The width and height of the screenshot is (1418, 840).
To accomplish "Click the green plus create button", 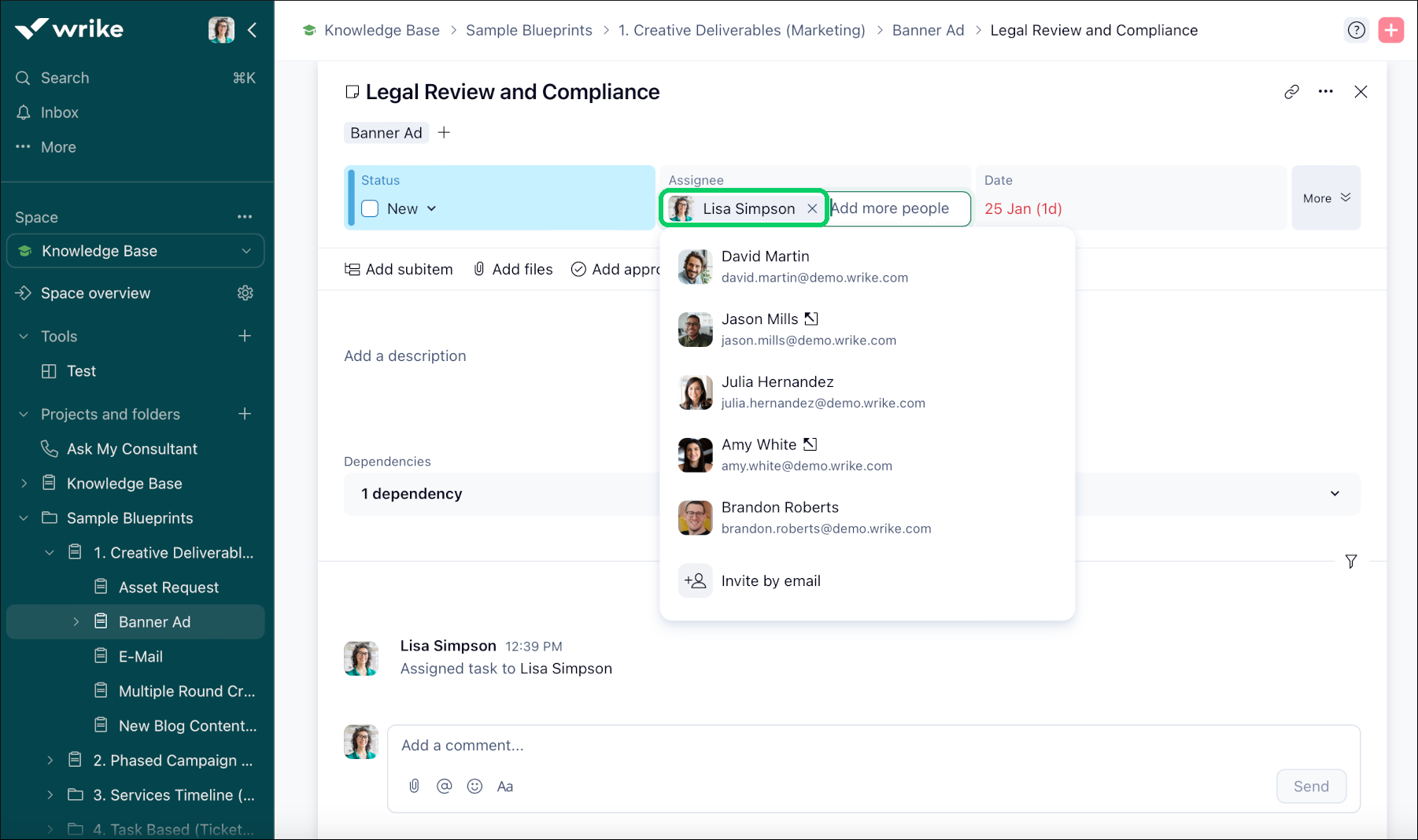I will point(1391,30).
